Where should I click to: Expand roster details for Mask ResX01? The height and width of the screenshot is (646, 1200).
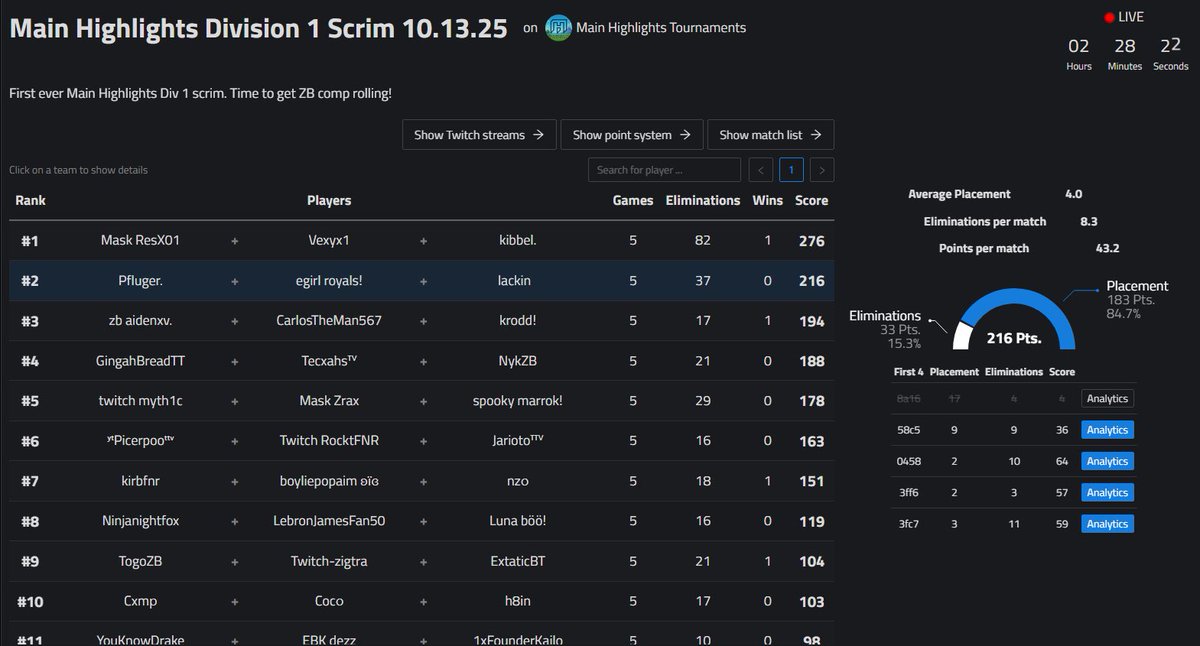(x=140, y=240)
